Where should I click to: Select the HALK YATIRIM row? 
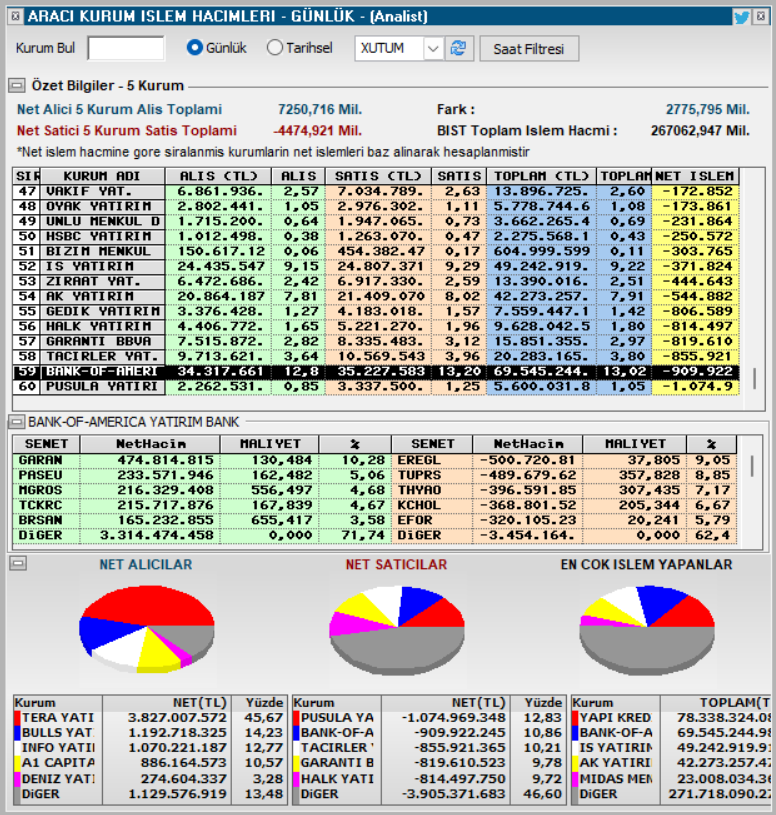click(375, 327)
